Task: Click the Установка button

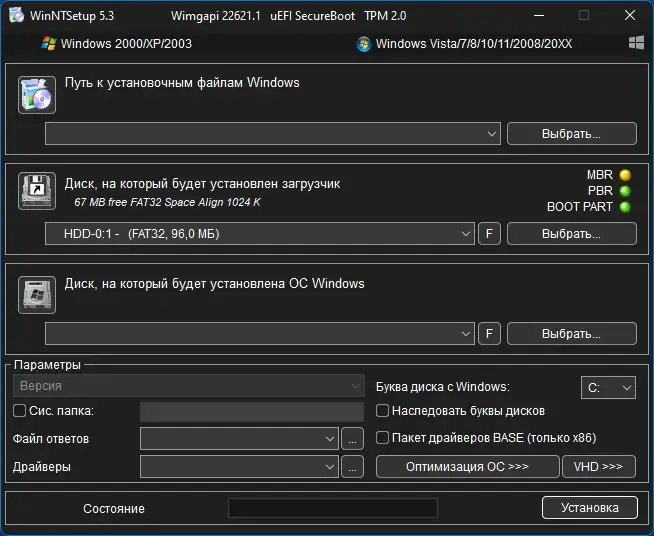Action: point(590,508)
